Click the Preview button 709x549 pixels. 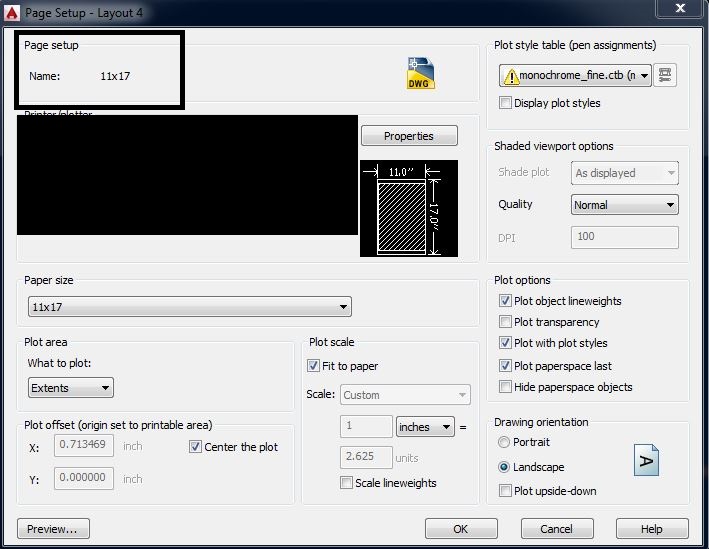[53, 529]
